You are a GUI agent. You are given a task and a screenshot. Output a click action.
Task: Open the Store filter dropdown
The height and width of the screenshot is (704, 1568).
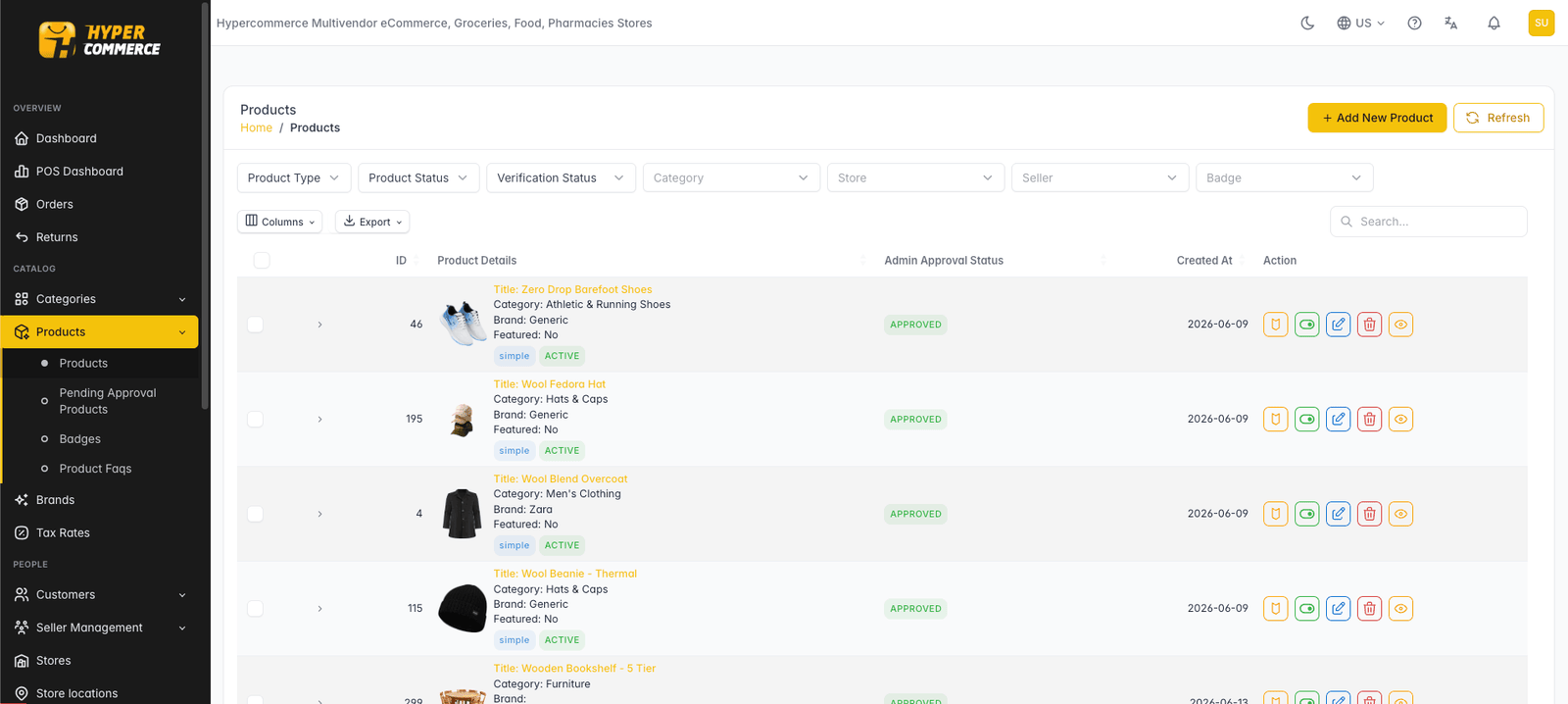[915, 177]
